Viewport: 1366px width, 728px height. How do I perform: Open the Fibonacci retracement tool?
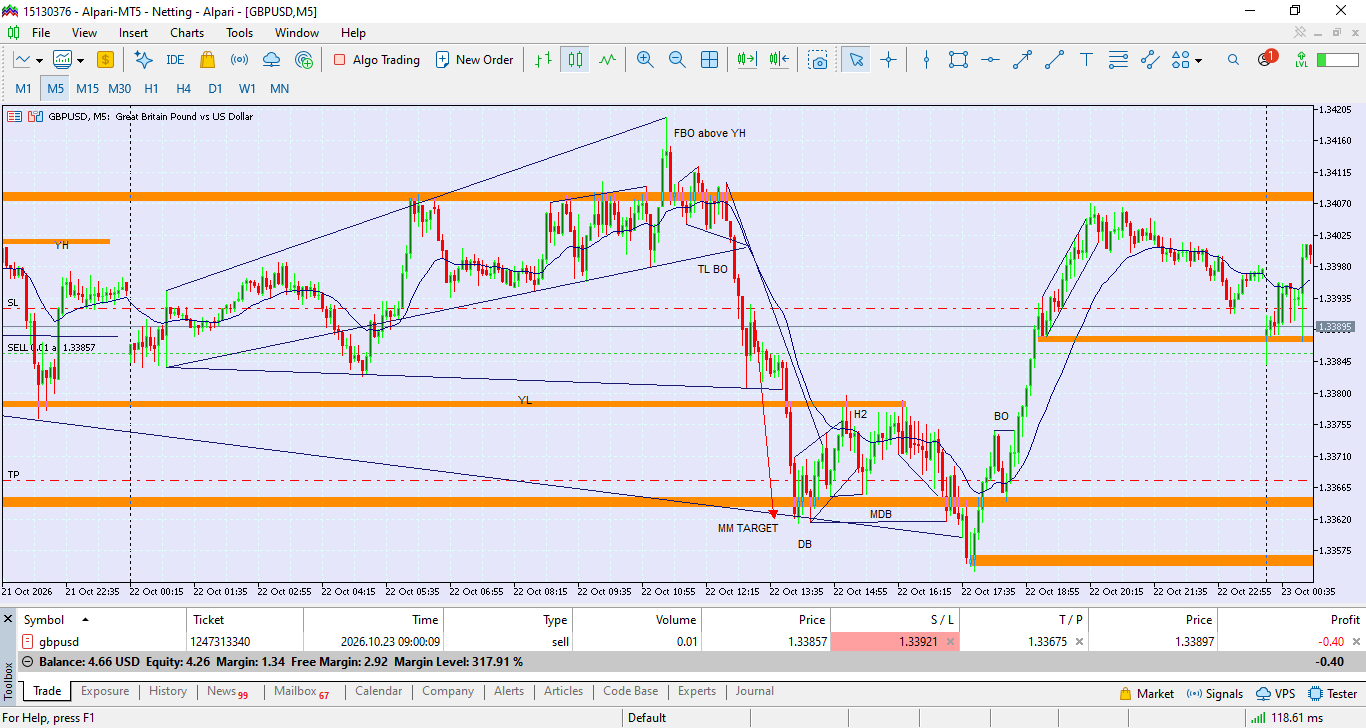point(1118,60)
